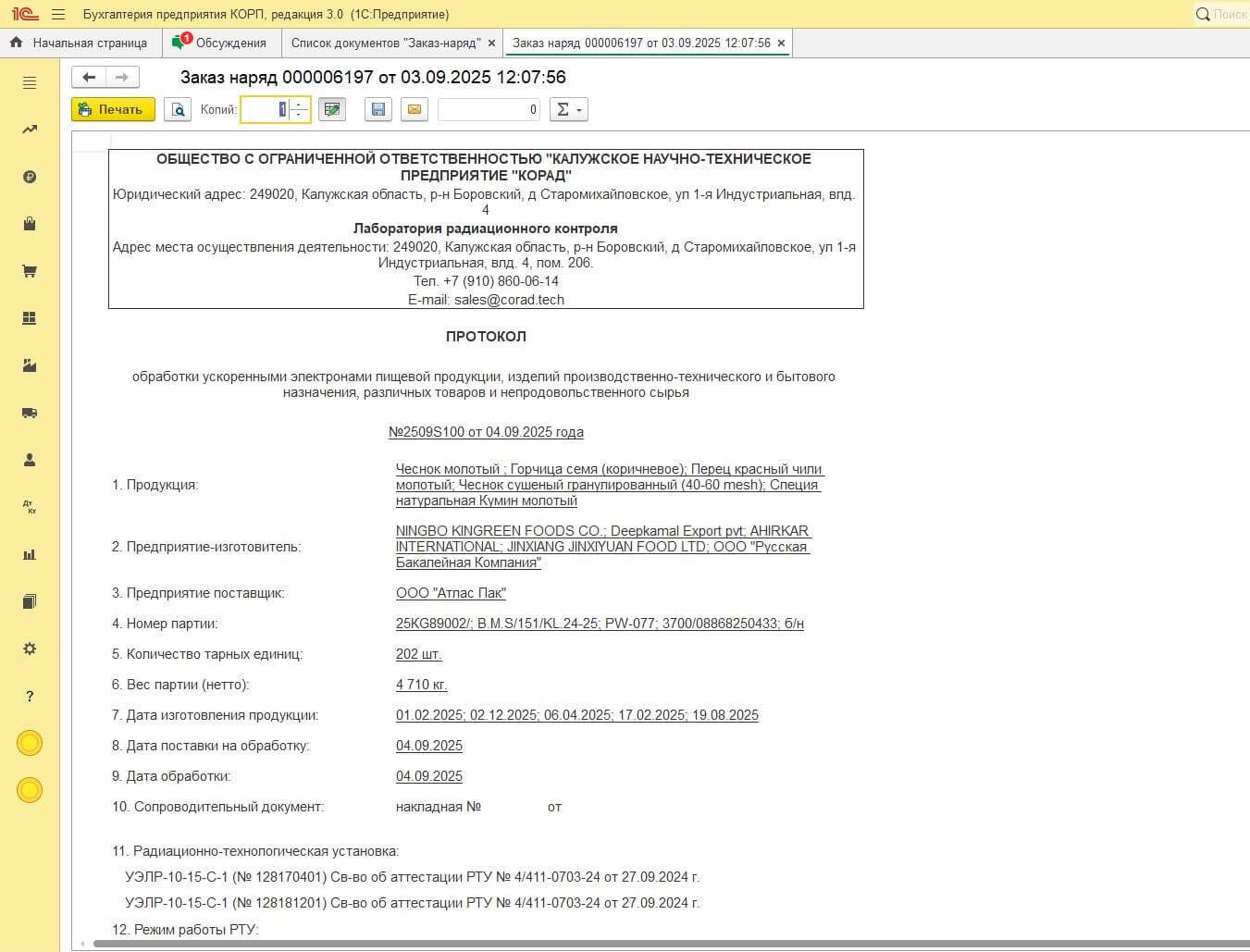Click the lower yellow circle sidebar icon
This screenshot has width=1250, height=952.
[x=30, y=790]
